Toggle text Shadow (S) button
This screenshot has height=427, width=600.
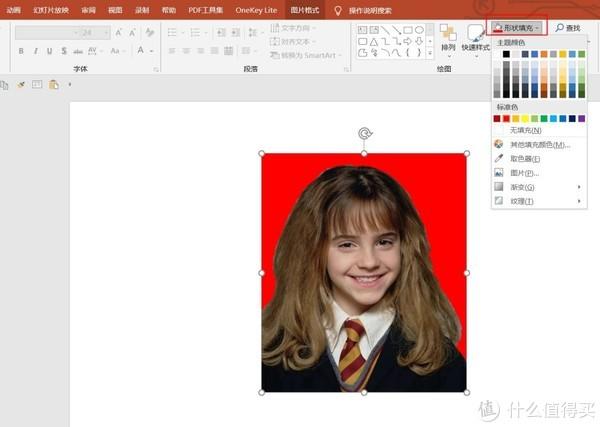[64, 51]
